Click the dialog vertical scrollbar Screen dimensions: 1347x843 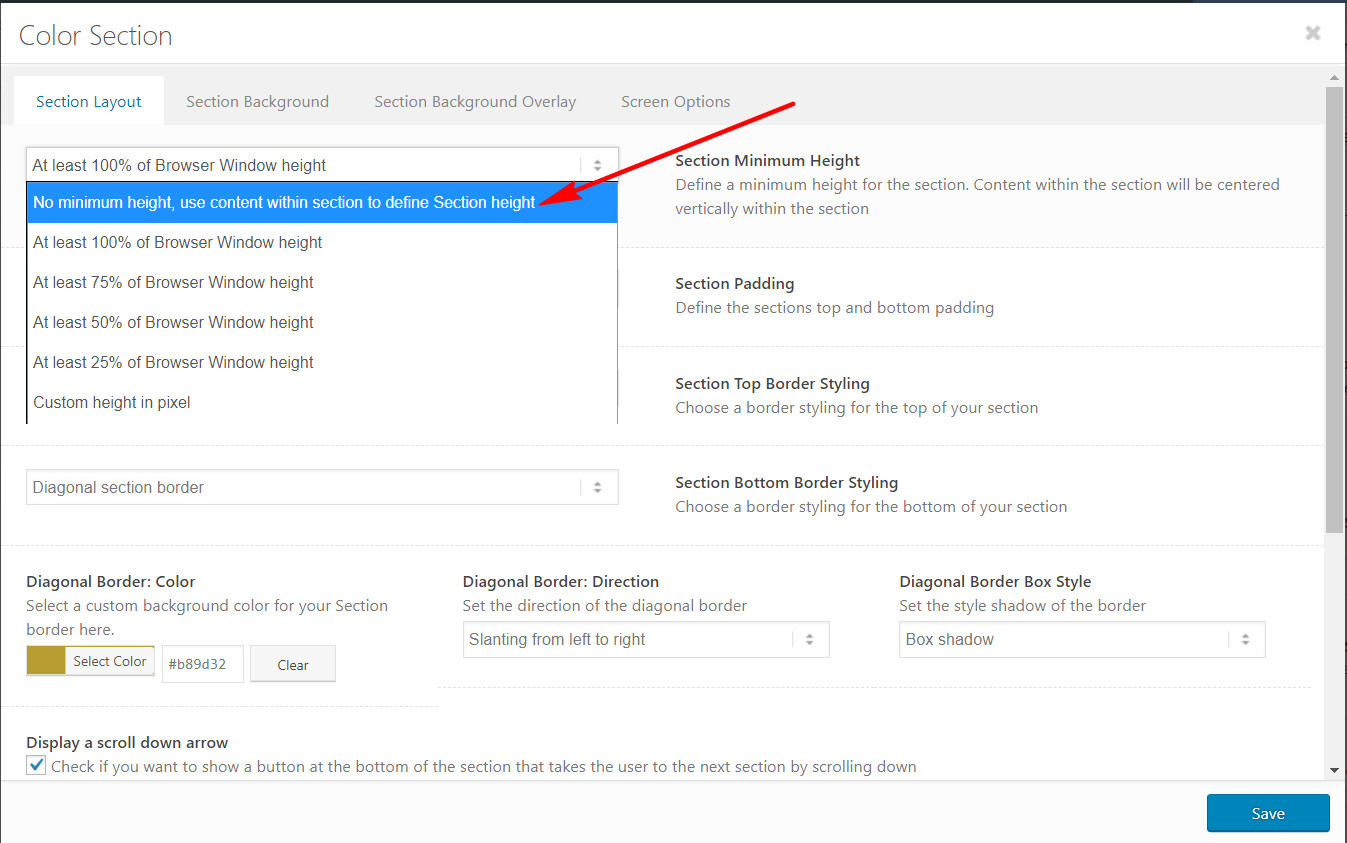click(x=1334, y=310)
